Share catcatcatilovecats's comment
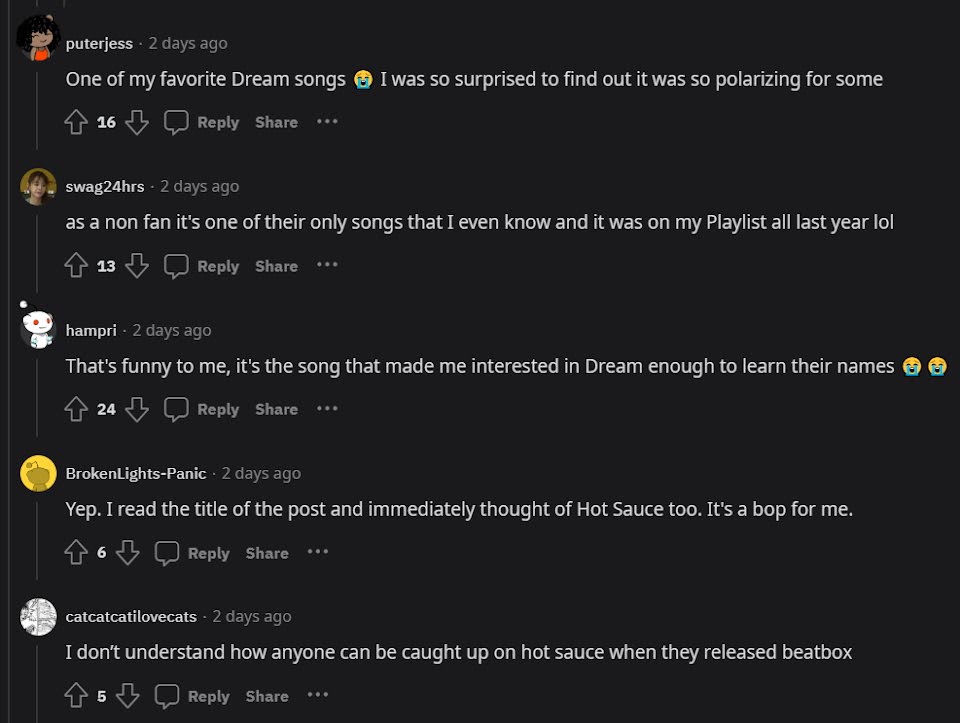The width and height of the screenshot is (960, 723). pos(267,696)
